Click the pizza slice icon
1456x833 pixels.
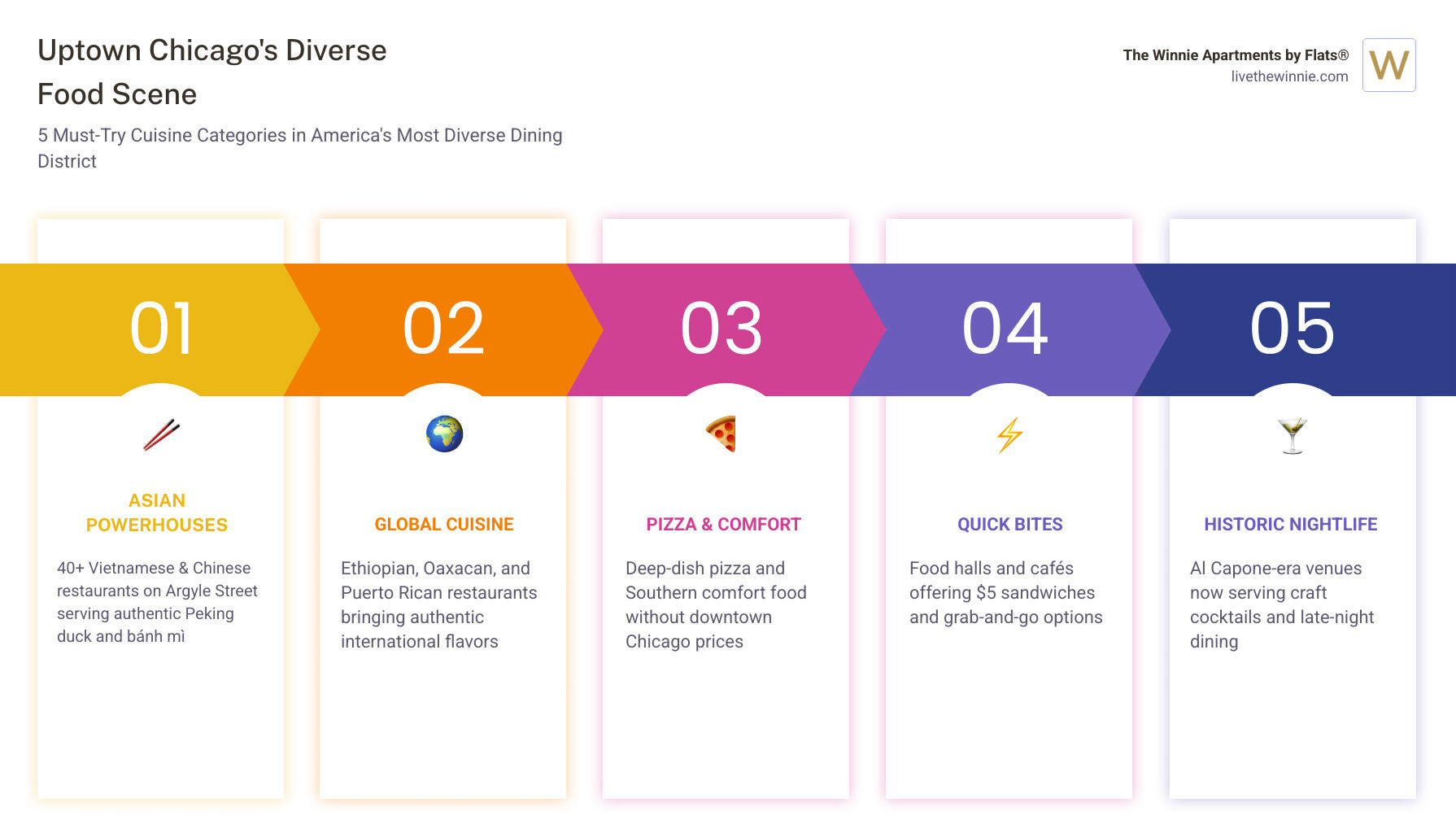(721, 434)
